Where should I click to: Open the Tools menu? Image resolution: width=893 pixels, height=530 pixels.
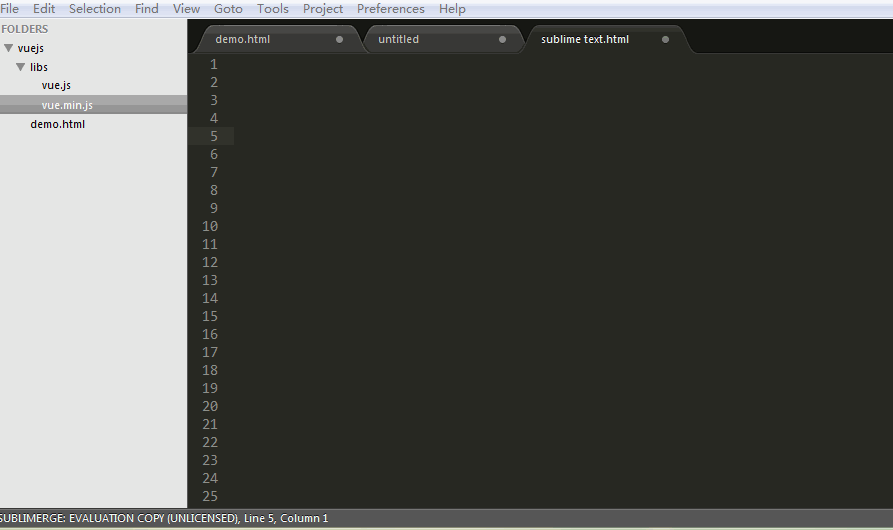coord(273,9)
